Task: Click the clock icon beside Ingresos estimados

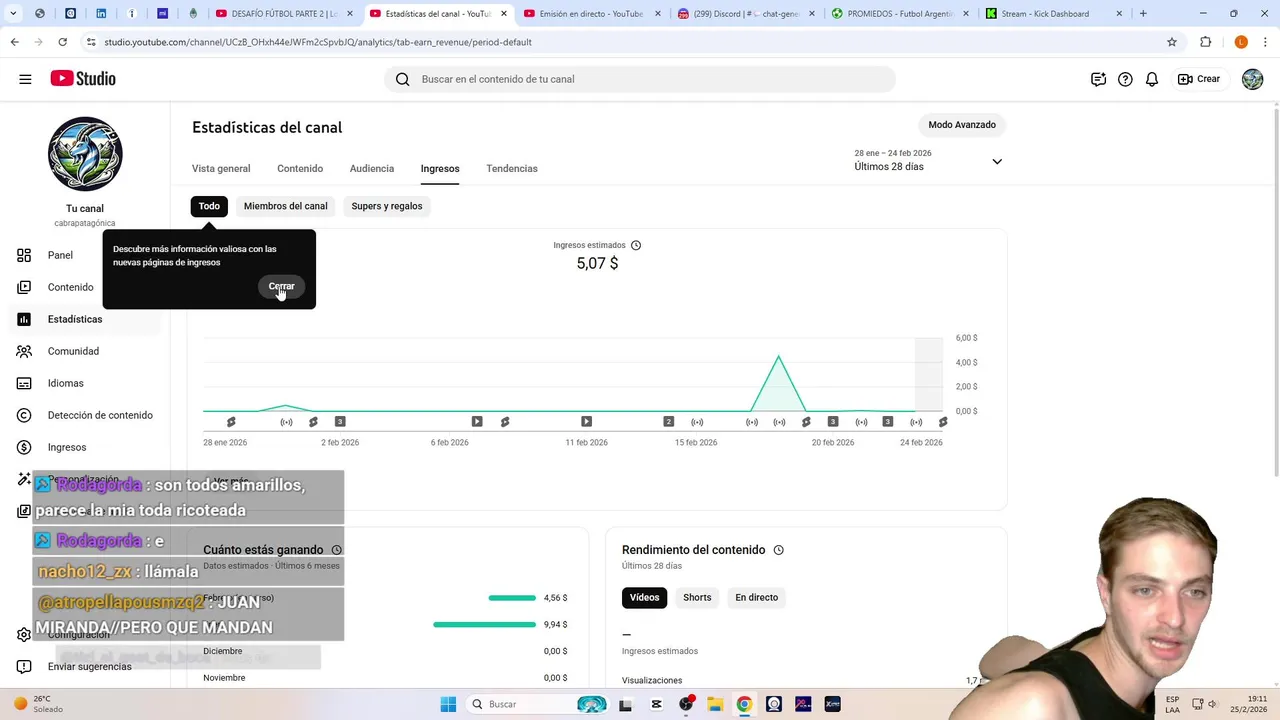Action: coord(636,245)
